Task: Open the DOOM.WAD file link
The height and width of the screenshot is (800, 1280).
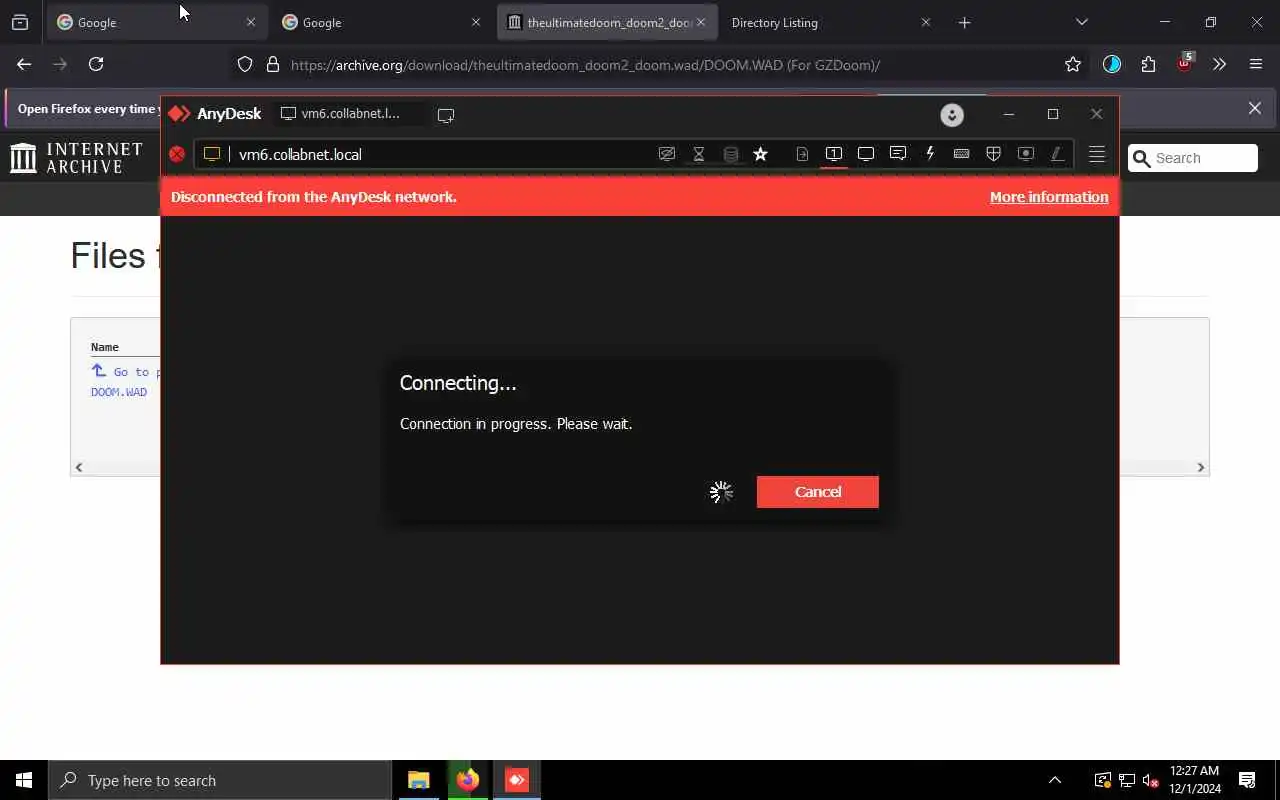Action: (x=119, y=392)
